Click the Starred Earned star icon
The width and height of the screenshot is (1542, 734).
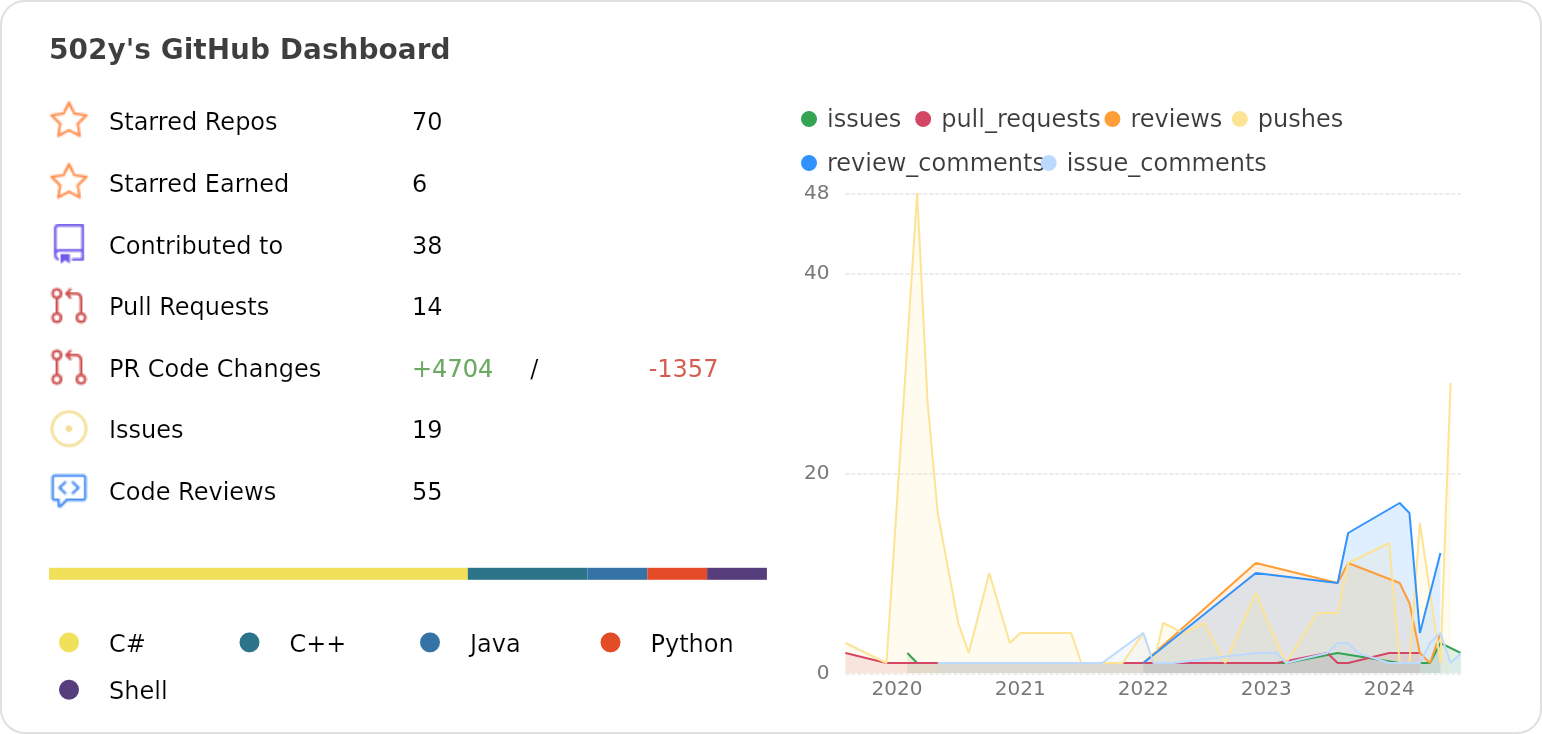(x=69, y=182)
